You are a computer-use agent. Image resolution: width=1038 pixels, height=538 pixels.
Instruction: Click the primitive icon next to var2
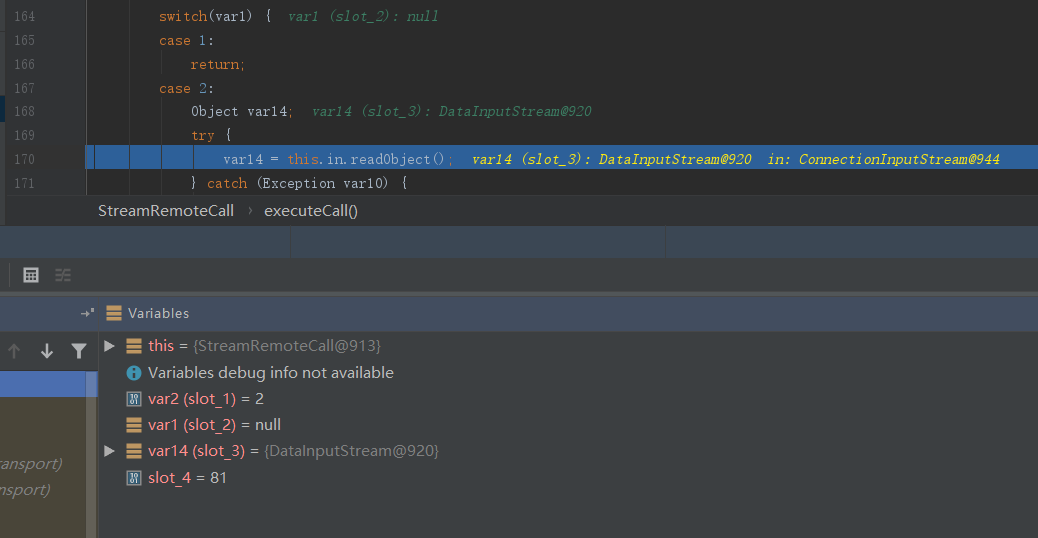[134, 399]
